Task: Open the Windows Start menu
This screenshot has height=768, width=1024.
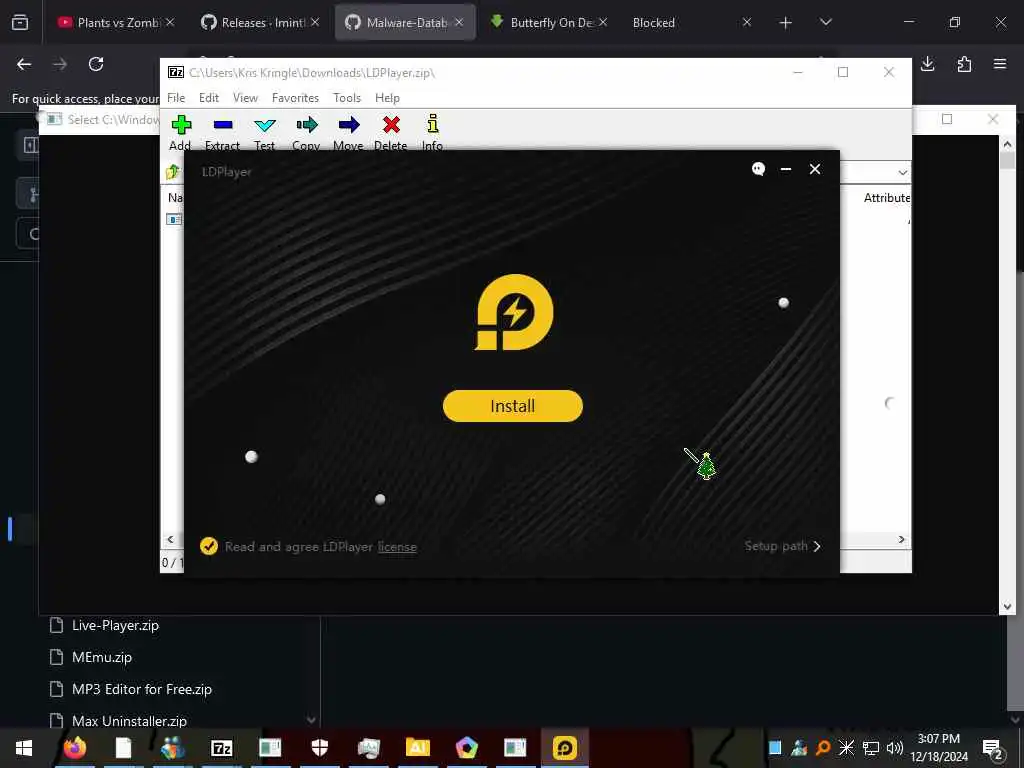Action: point(24,748)
